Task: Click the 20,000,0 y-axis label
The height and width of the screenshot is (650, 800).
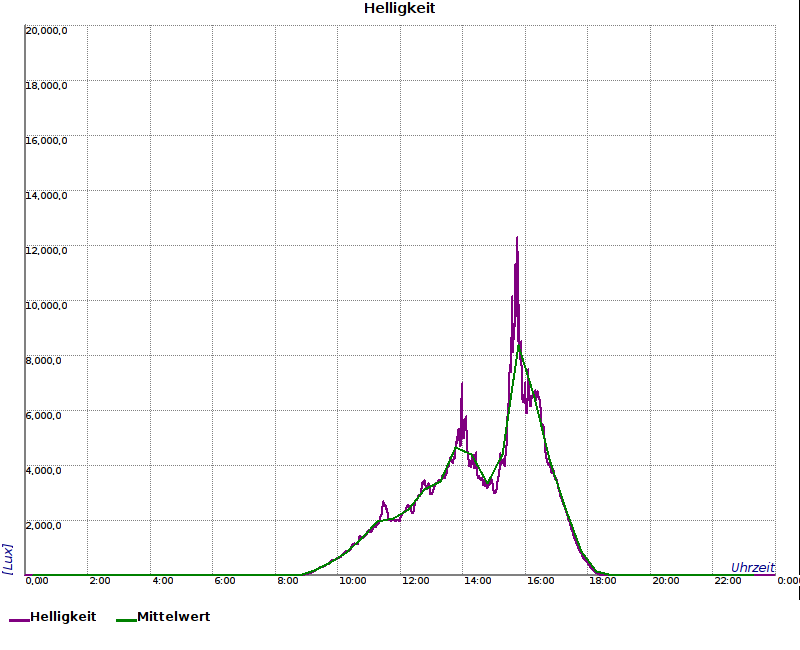Action: 46,31
